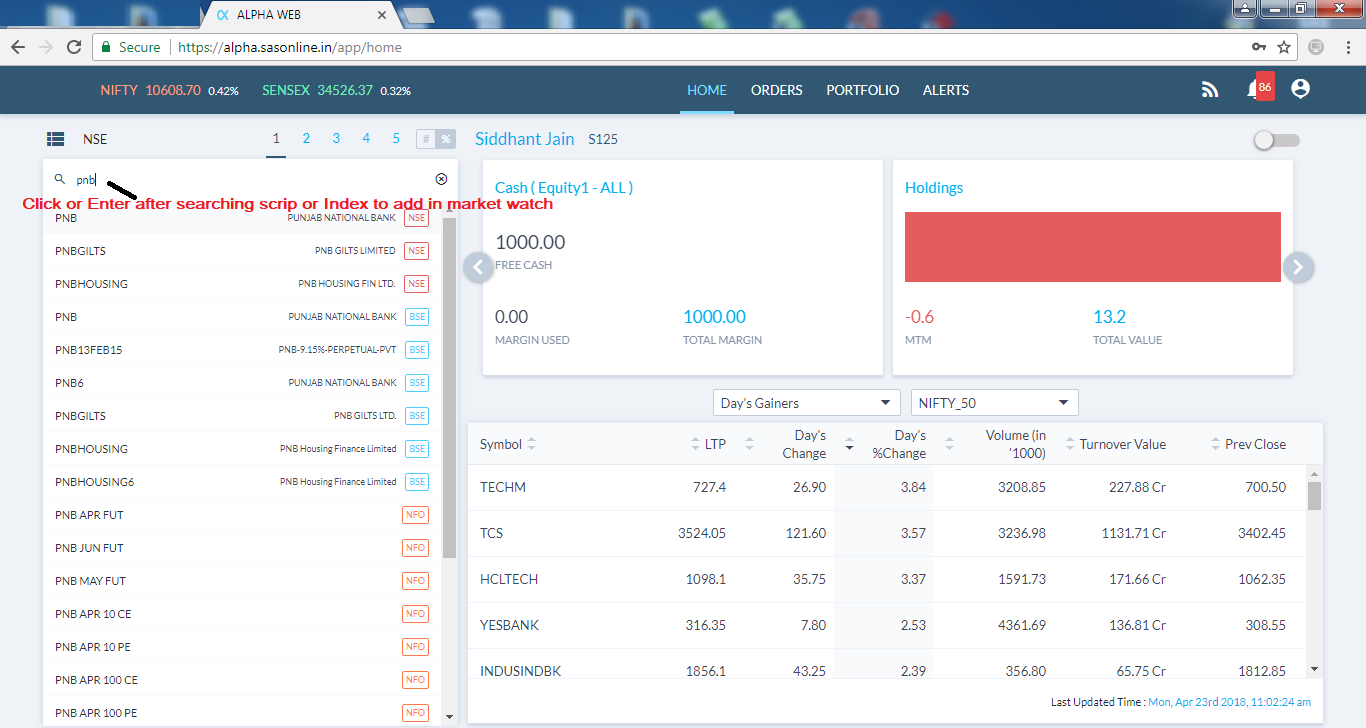Select PNB APR 10 CE result
Screen dimensions: 1366x728
click(242, 613)
